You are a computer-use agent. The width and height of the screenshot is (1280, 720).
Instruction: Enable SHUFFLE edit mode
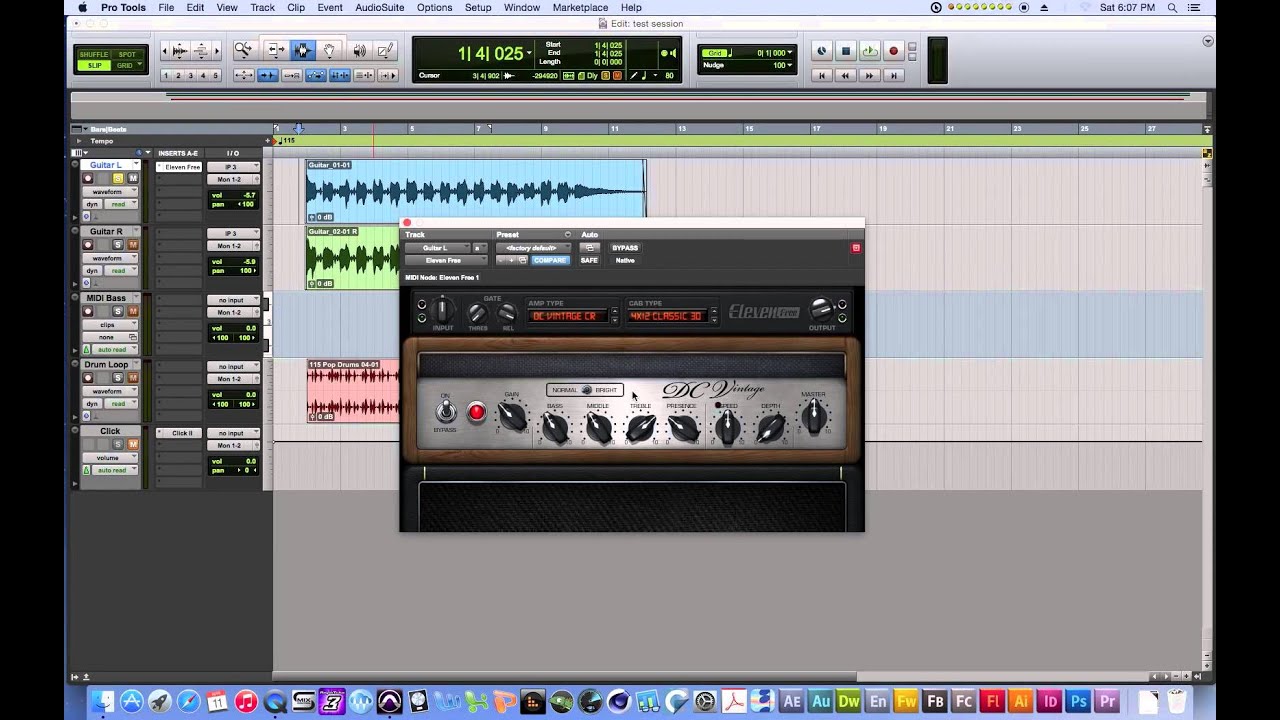point(93,54)
